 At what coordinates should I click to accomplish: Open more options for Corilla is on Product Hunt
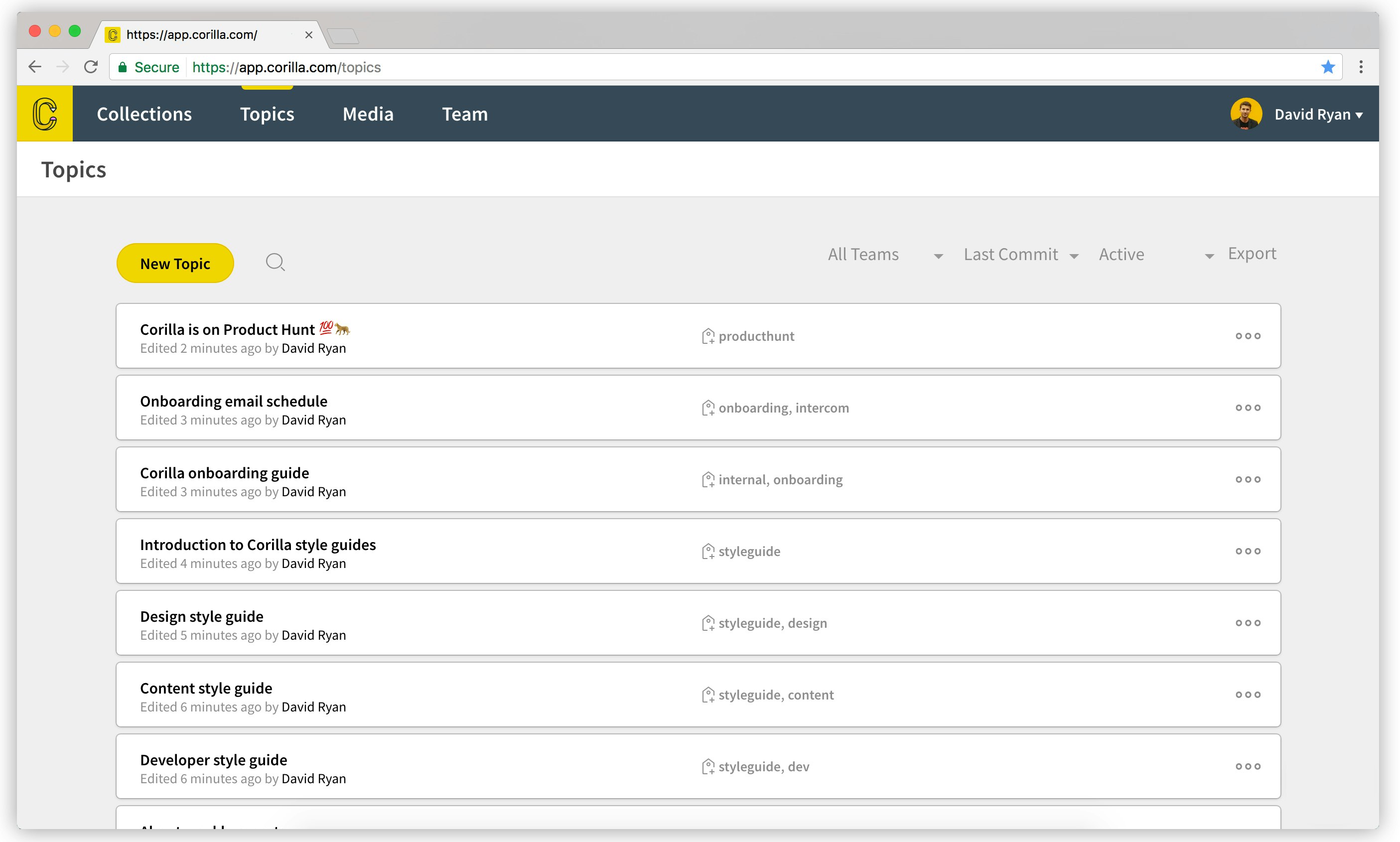pos(1248,336)
